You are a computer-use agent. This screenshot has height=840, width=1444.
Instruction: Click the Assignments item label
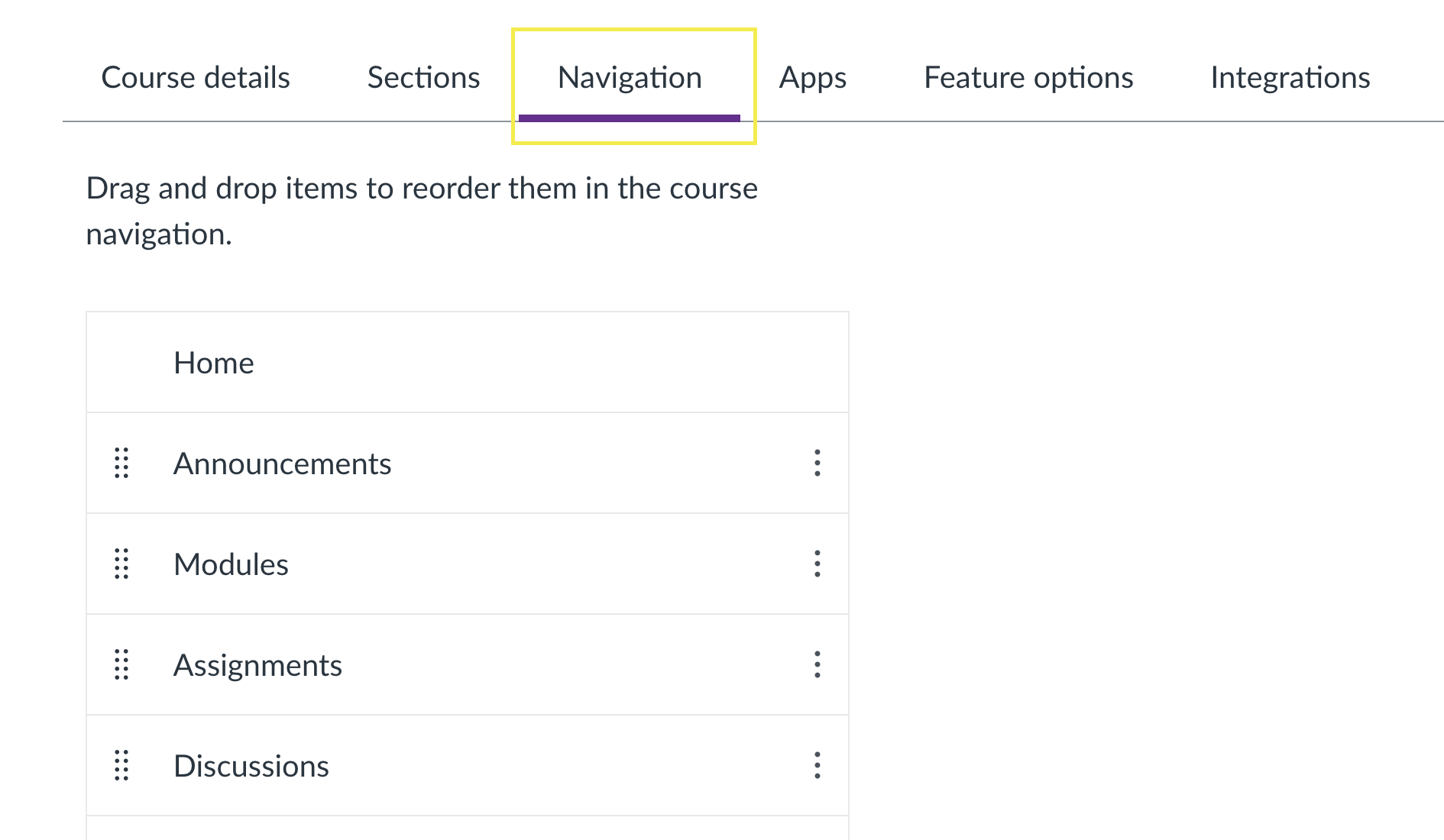[257, 666]
